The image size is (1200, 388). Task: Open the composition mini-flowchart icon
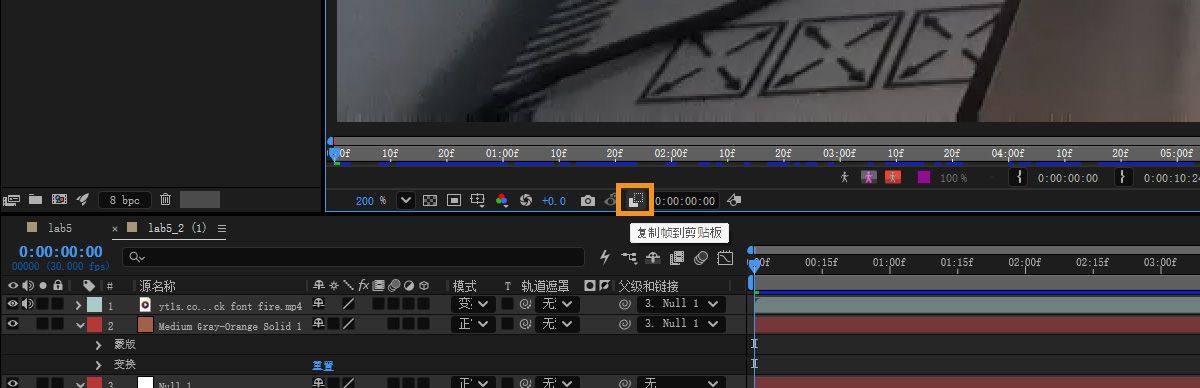(630, 258)
